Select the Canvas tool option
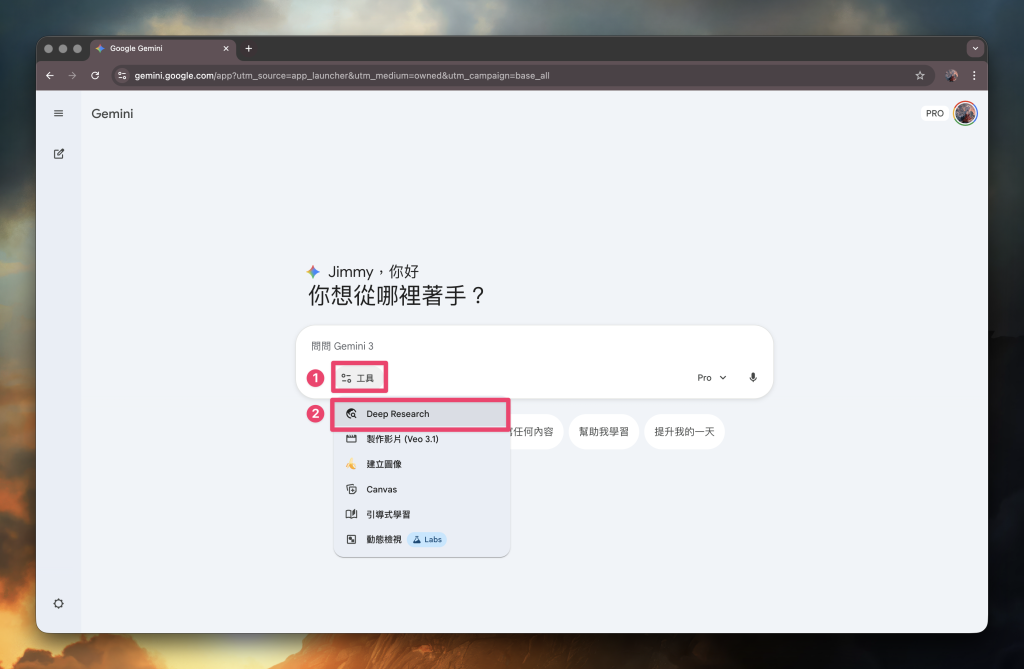Image resolution: width=1024 pixels, height=669 pixels. click(381, 489)
